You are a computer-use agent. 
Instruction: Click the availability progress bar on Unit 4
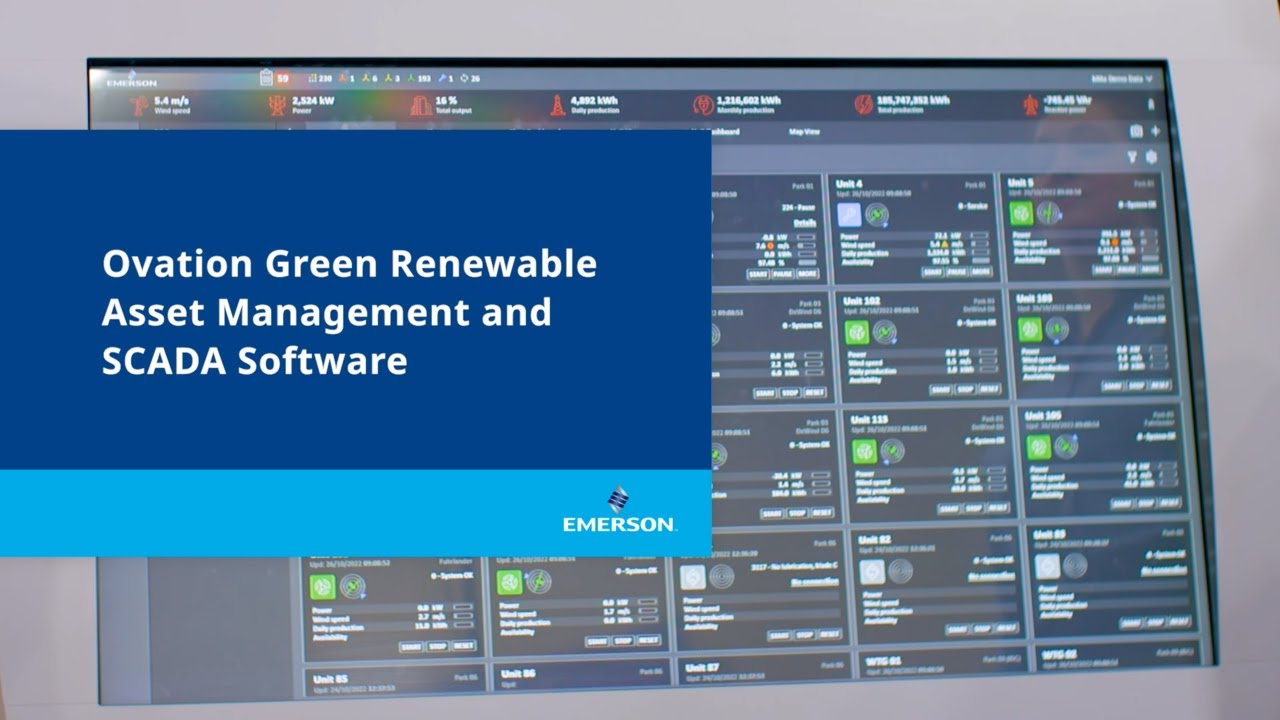tap(979, 260)
